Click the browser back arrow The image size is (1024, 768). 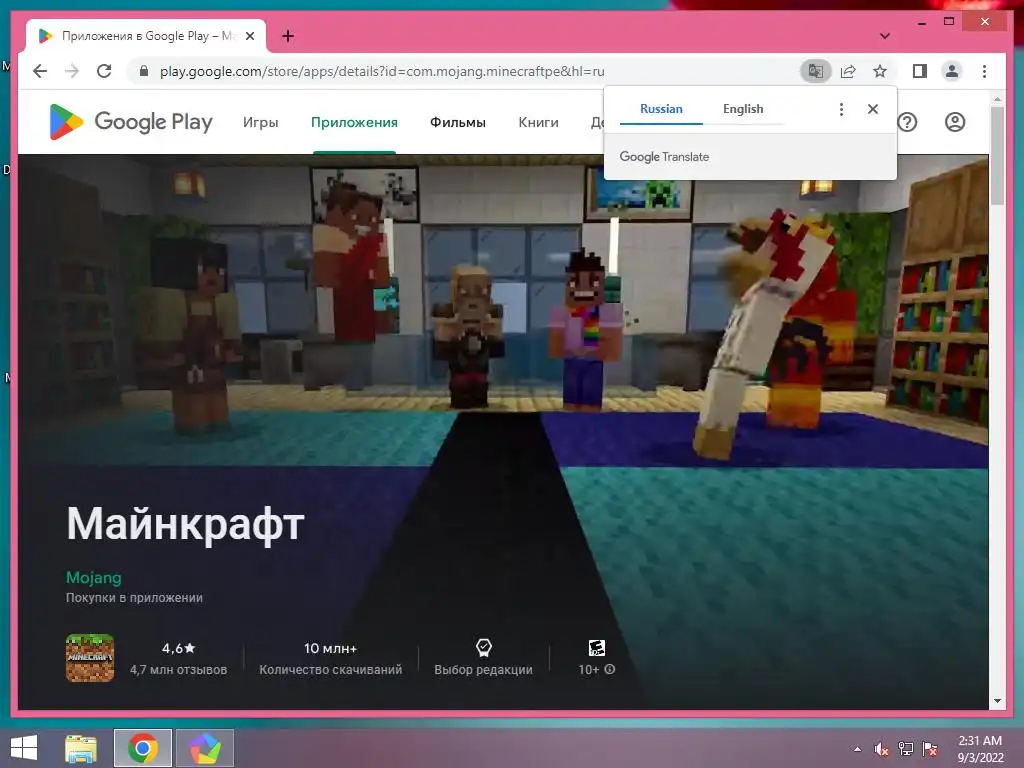[40, 71]
